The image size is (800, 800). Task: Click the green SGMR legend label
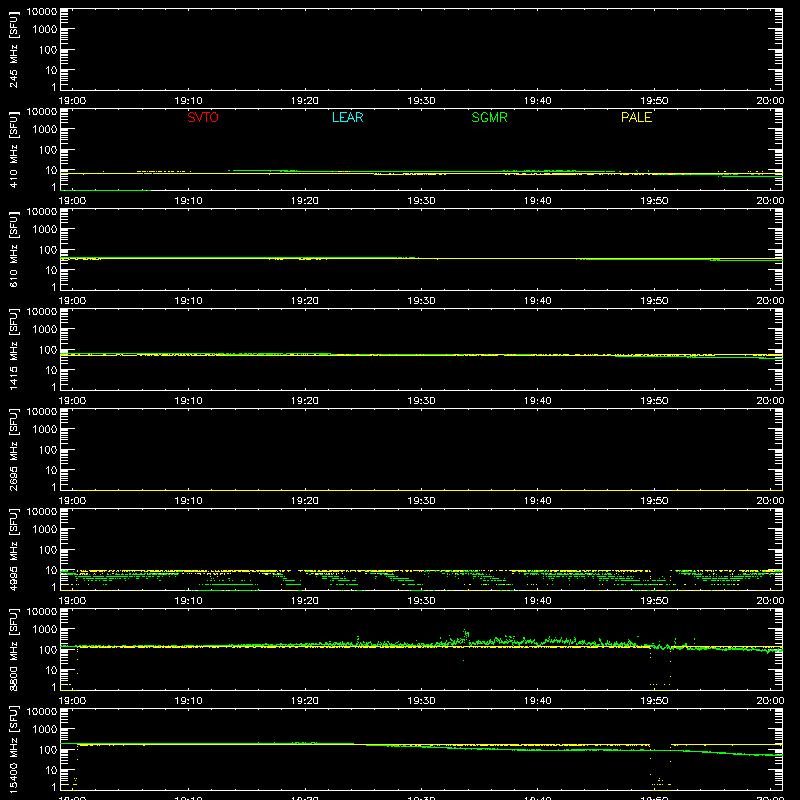[x=489, y=117]
